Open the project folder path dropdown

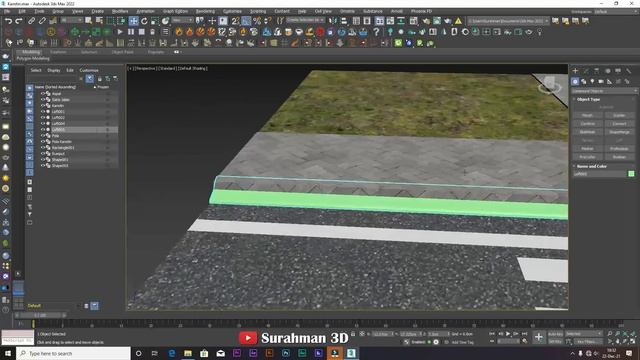coord(509,20)
